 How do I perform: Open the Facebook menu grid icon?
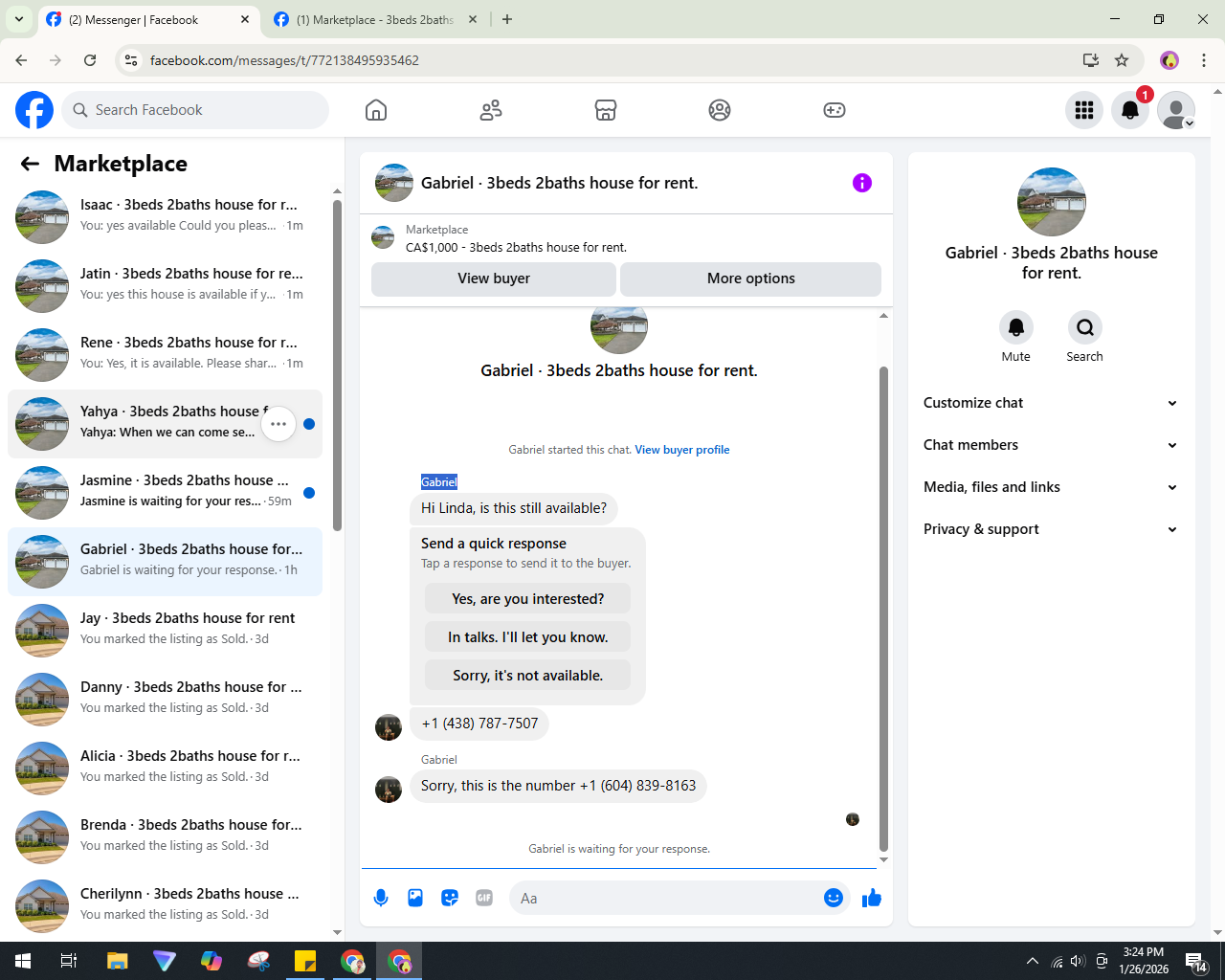pos(1084,110)
